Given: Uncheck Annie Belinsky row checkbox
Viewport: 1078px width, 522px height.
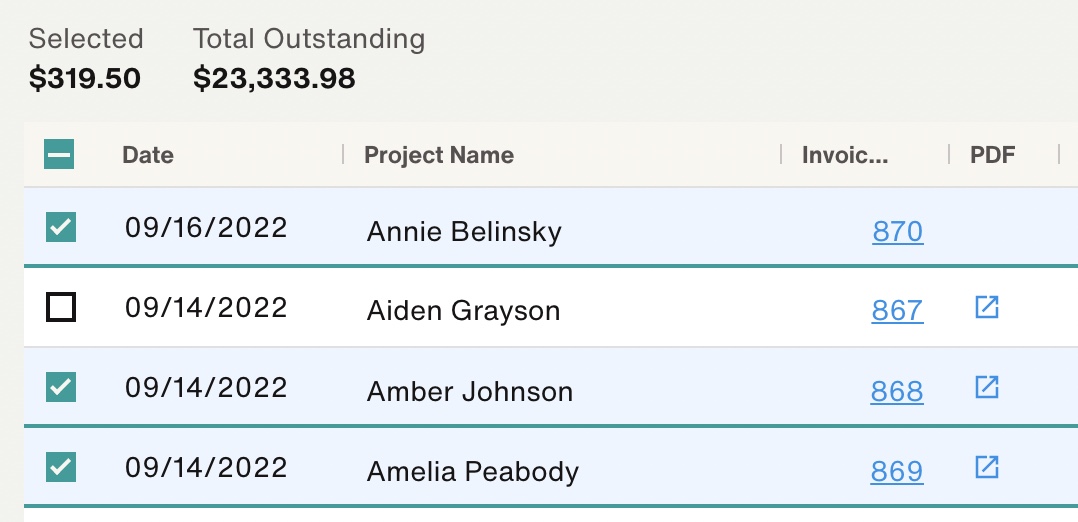Looking at the screenshot, I should pos(61,227).
